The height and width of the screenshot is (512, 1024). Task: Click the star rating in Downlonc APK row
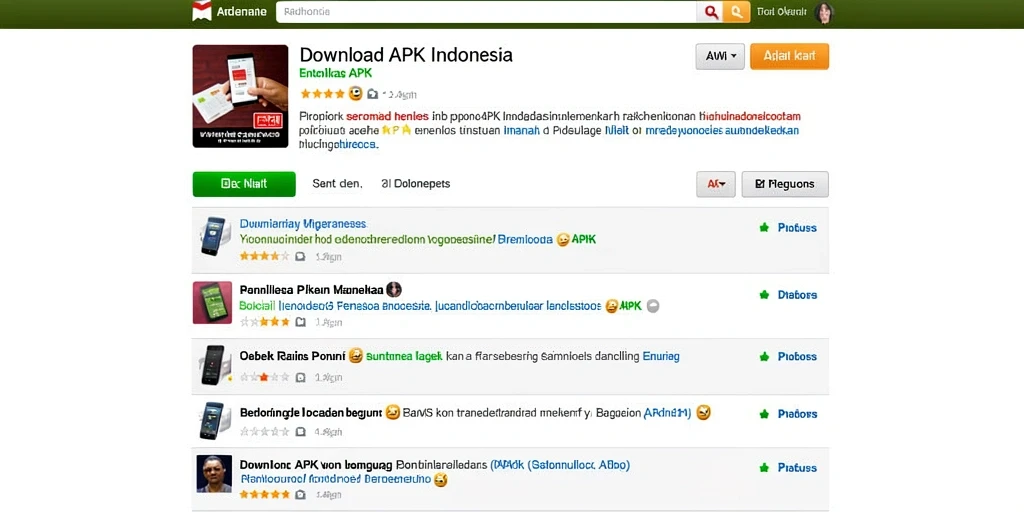(264, 495)
